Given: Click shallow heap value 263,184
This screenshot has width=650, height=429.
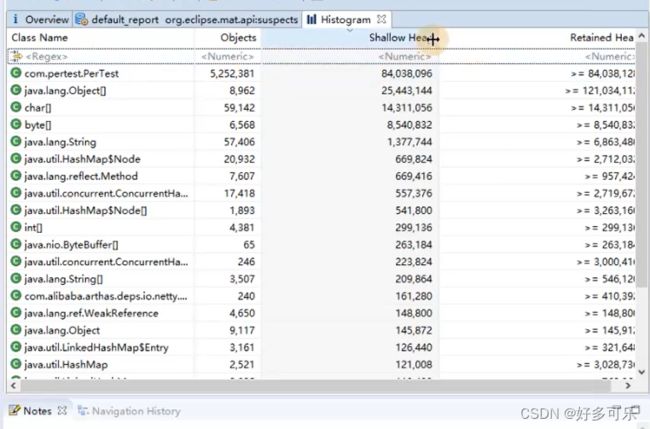Looking at the screenshot, I should 414,245.
